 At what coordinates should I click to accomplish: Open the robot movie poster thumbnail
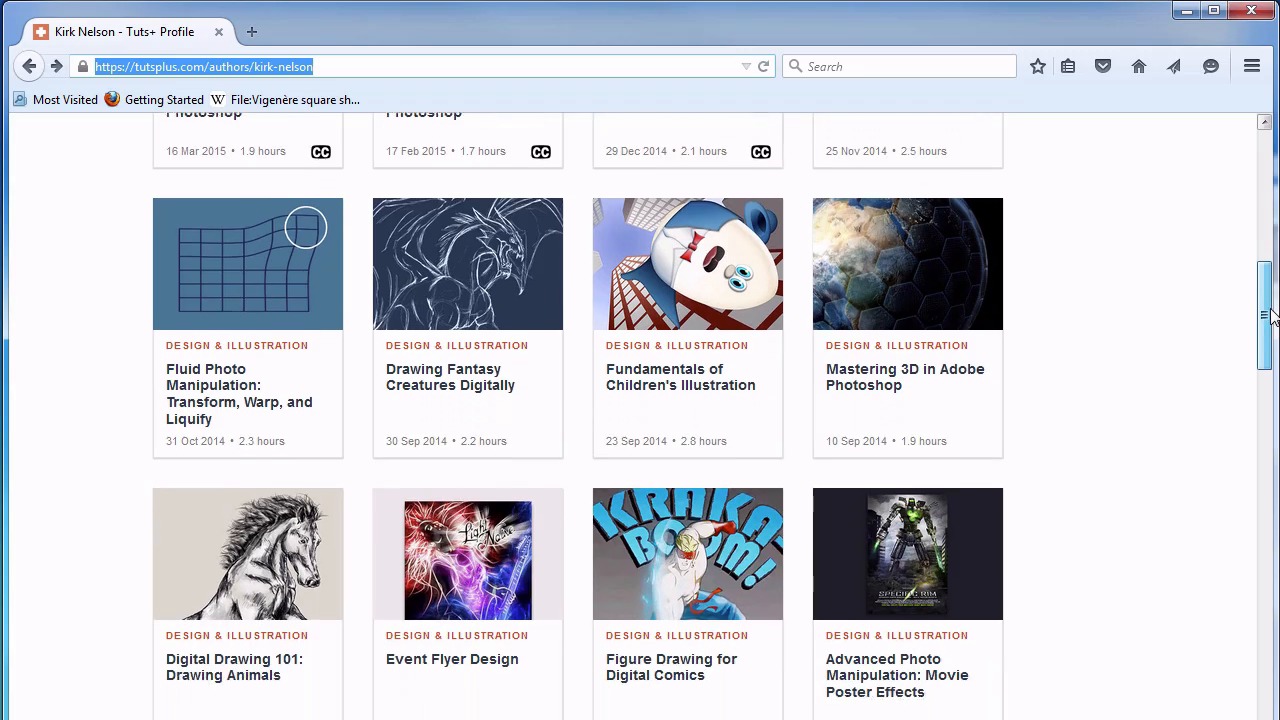tap(908, 554)
